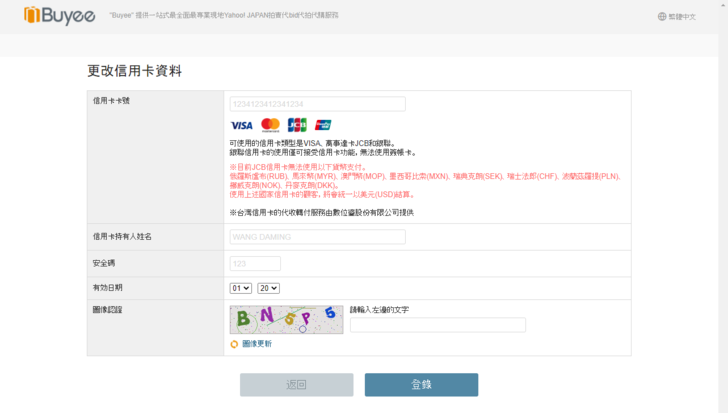This screenshot has height=413, width=728.
Task: Click the JCB card logo
Action: pos(297,125)
